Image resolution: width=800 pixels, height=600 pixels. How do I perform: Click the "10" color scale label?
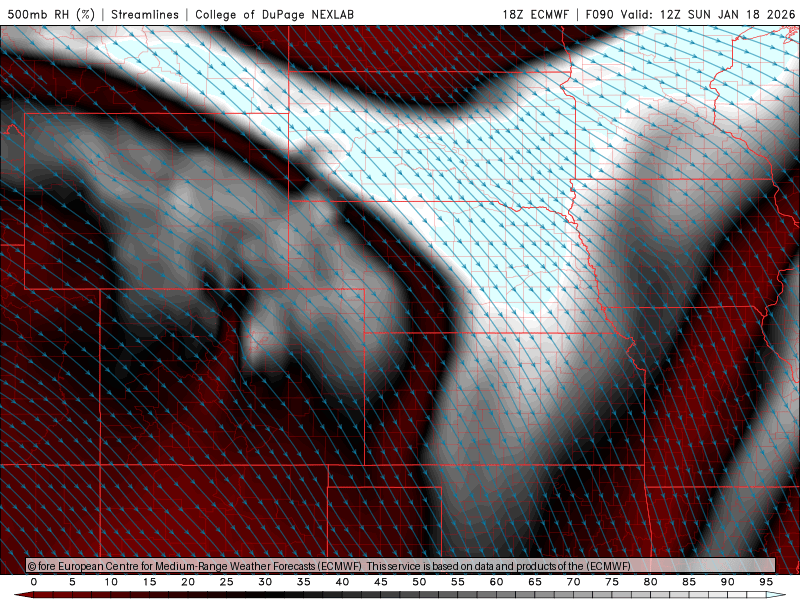click(111, 582)
